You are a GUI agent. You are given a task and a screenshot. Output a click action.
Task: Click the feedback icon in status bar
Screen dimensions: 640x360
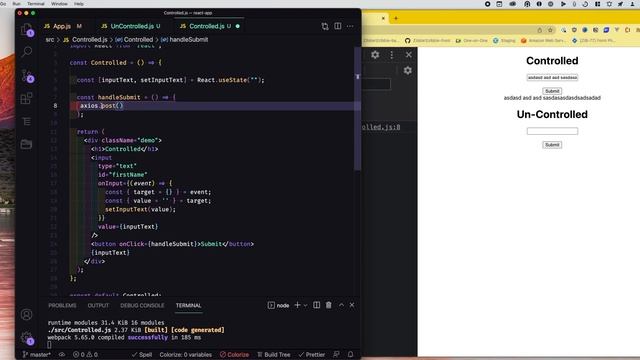[x=336, y=354]
